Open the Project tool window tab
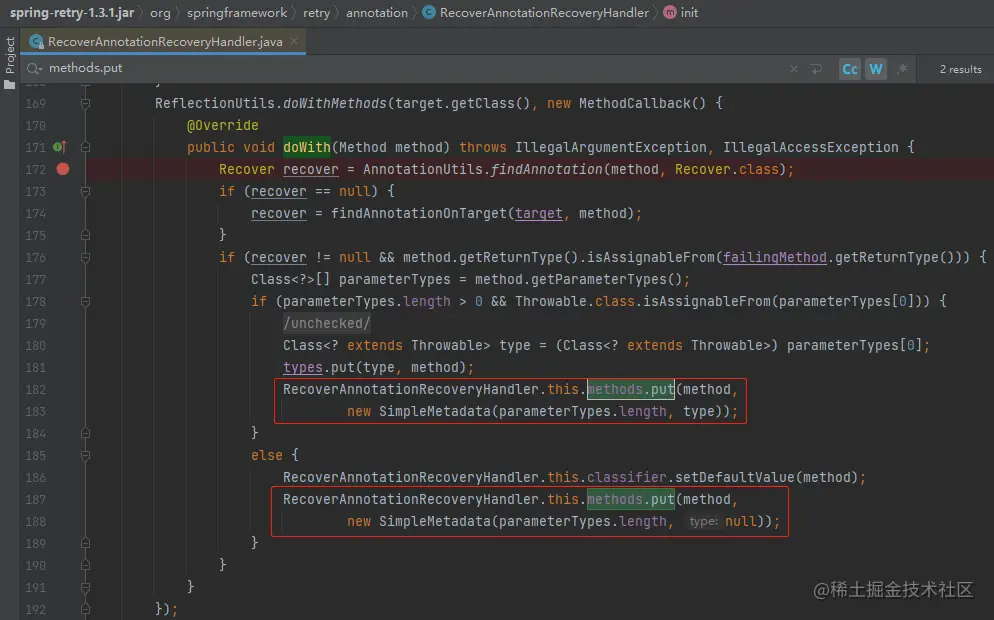This screenshot has width=994, height=620. (10, 55)
